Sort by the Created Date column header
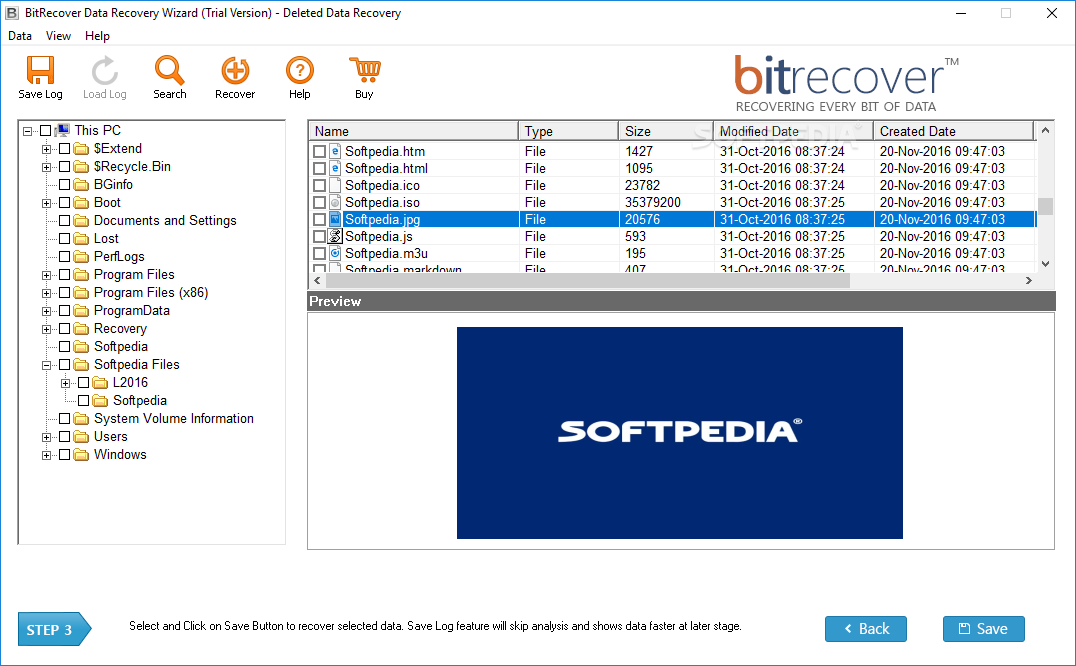 coord(953,131)
